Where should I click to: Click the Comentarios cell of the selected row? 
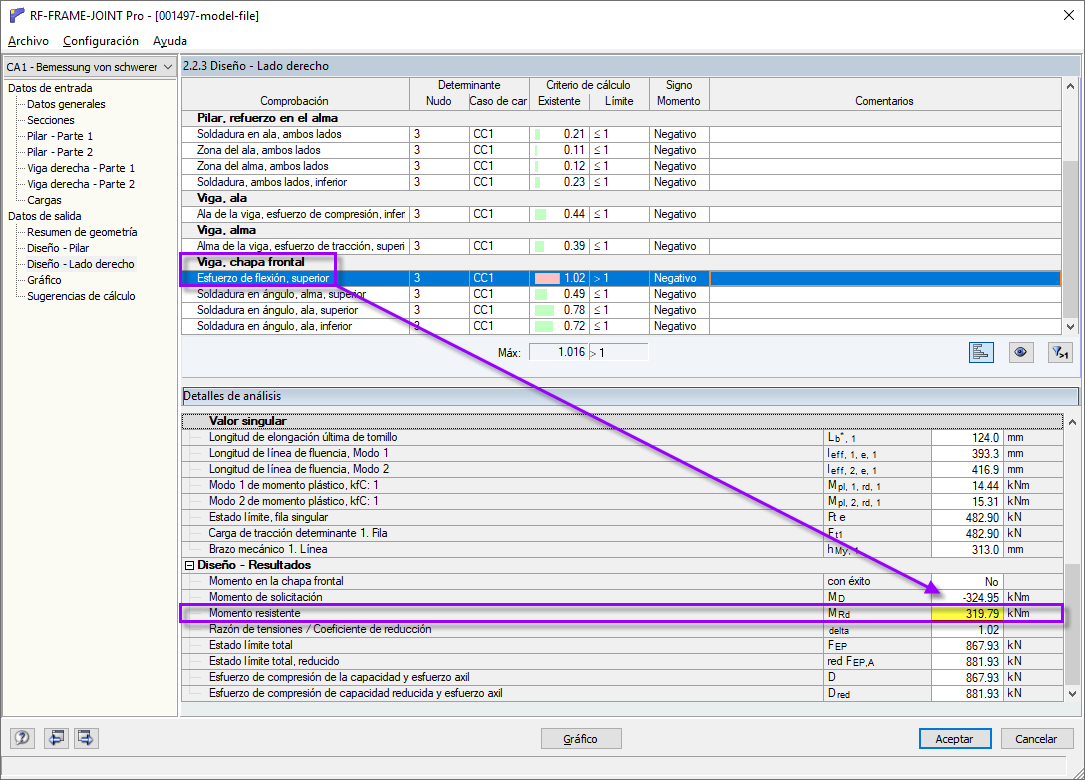point(885,278)
